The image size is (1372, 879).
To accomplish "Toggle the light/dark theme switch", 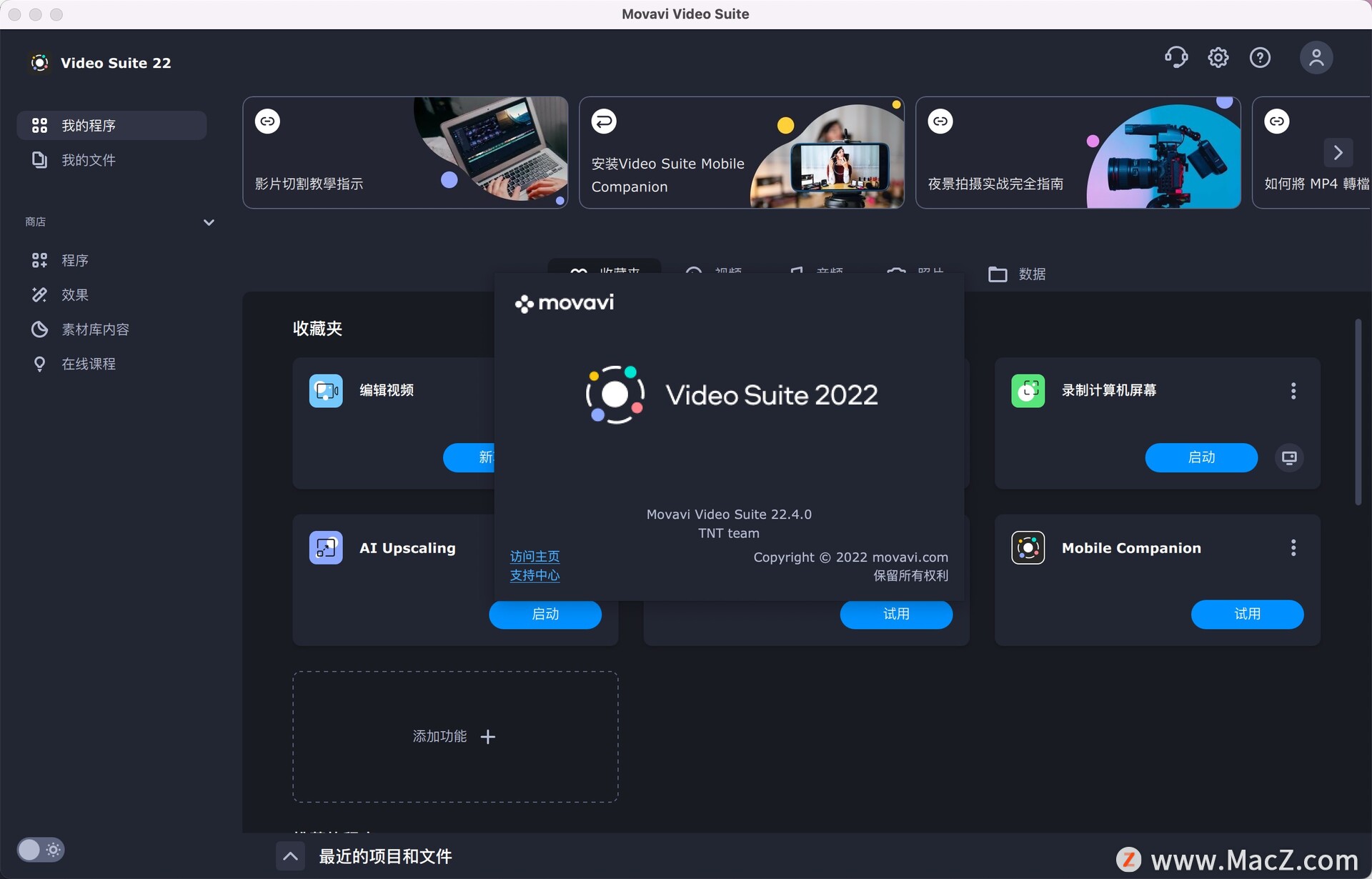I will pyautogui.click(x=40, y=850).
